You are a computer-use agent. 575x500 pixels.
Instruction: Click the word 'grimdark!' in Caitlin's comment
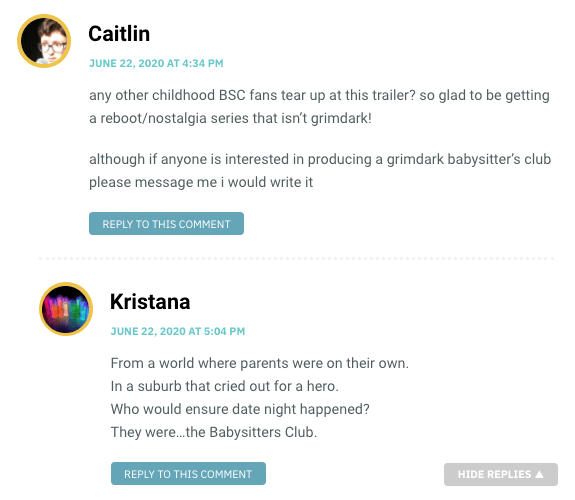[x=341, y=118]
